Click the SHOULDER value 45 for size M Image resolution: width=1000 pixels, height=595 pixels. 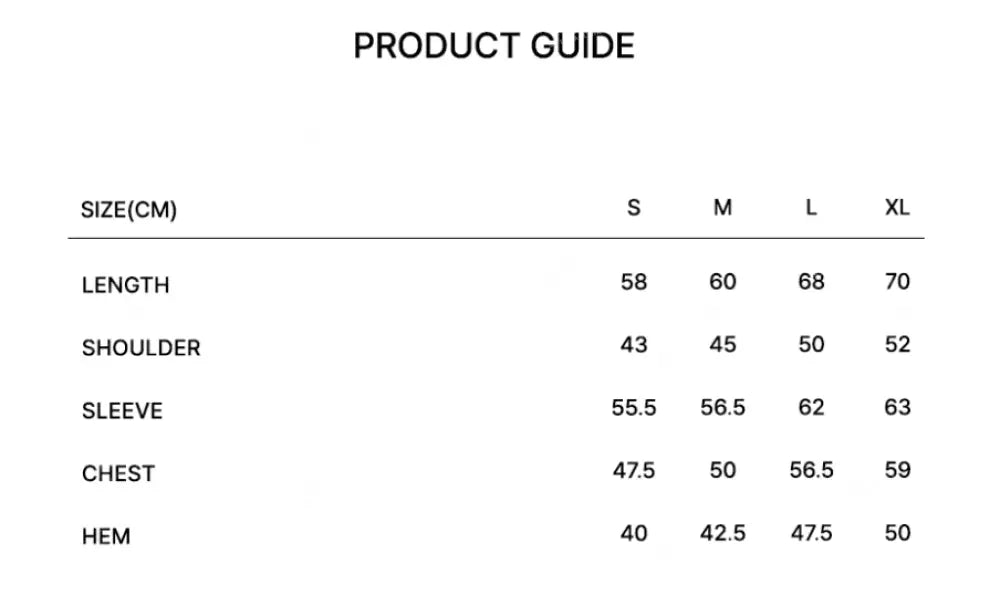(722, 345)
